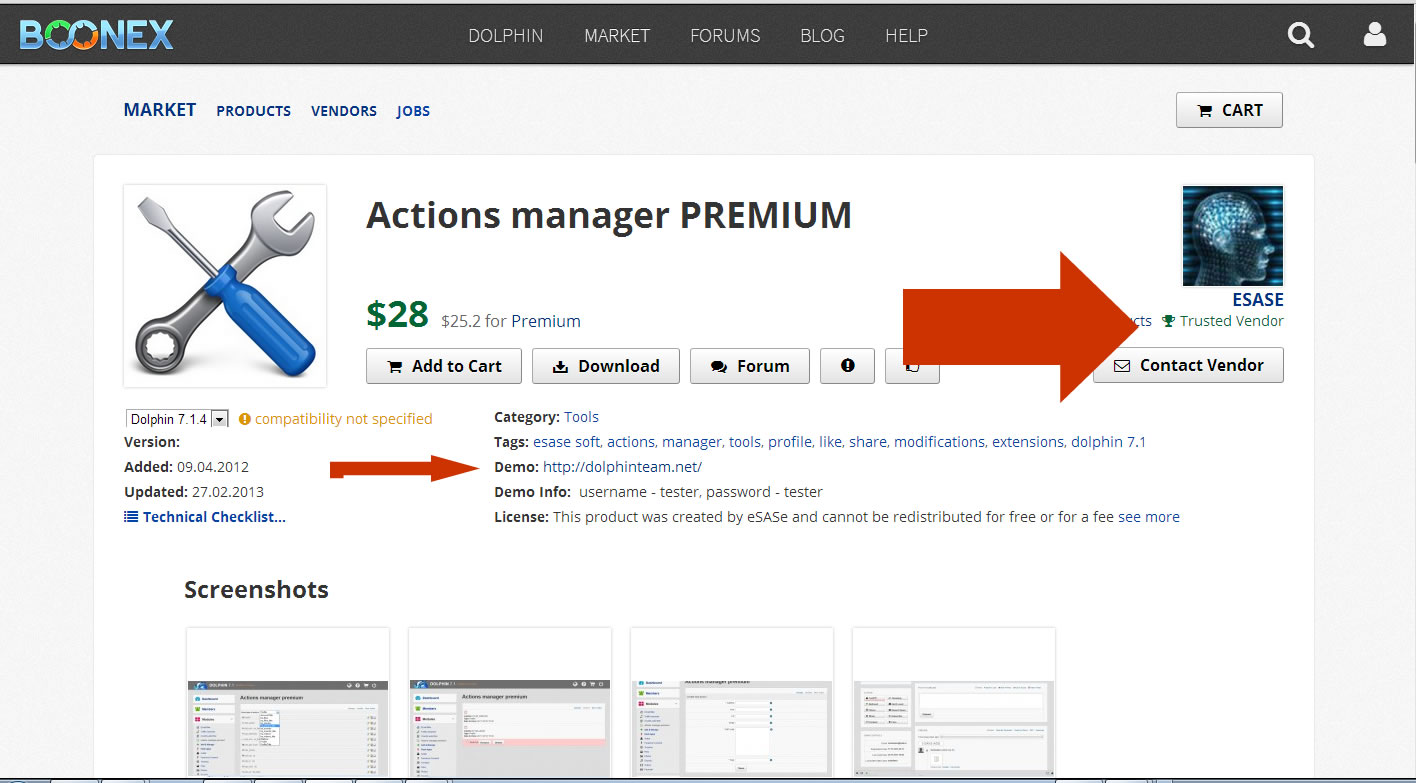Switch to the Vendors tab
Screen dimensions: 1416x783
pos(343,111)
